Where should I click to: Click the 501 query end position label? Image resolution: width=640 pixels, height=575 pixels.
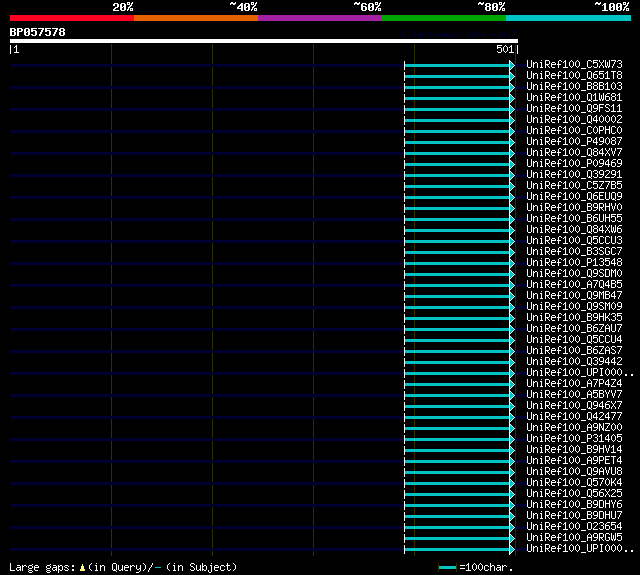pos(505,49)
